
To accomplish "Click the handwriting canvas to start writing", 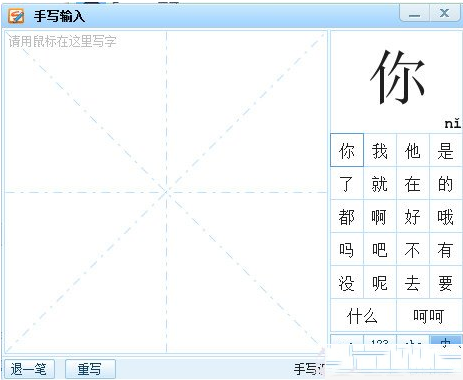I will pyautogui.click(x=166, y=192).
